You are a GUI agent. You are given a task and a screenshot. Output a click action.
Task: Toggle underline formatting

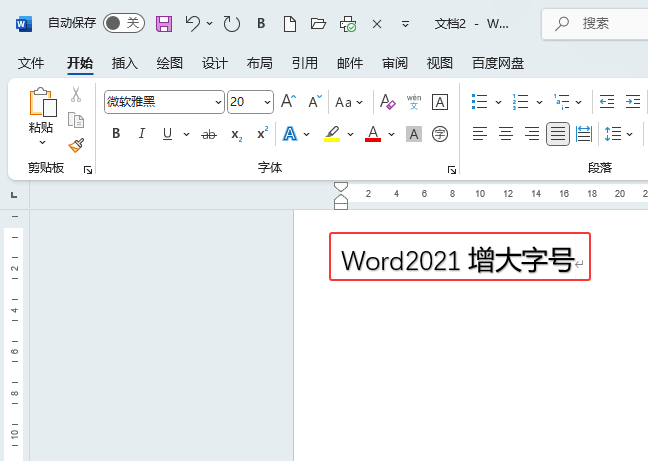point(167,134)
